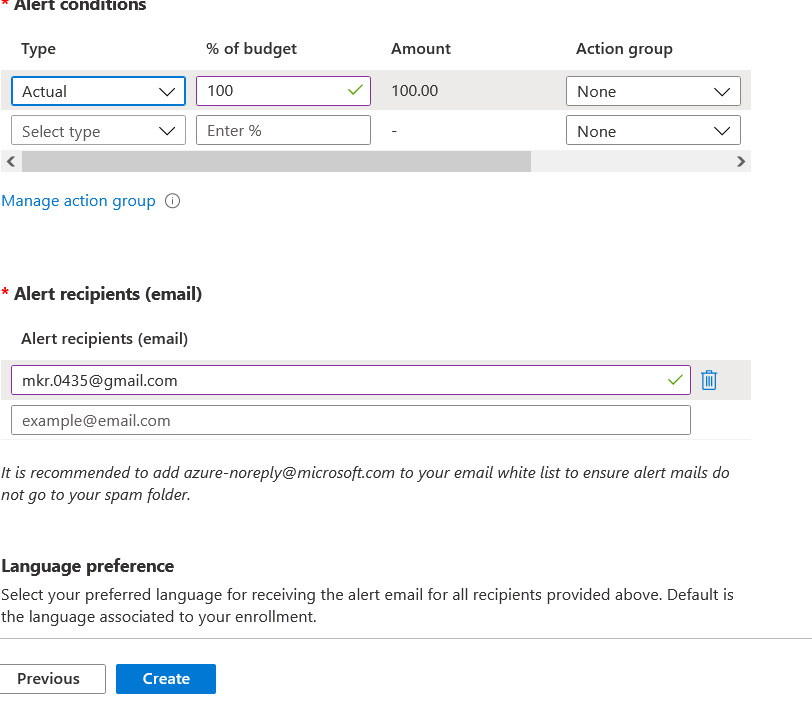Screen dimensions: 812x718
Task: Click the Action group column header
Action: 624,49
